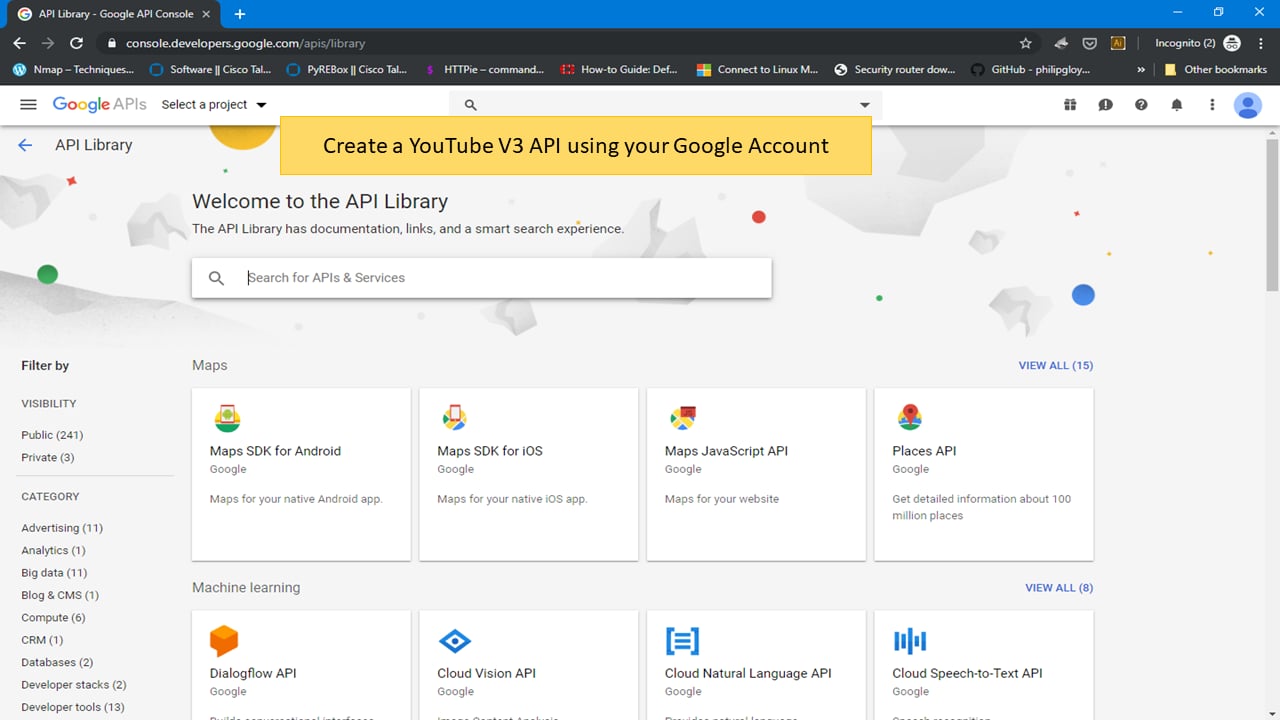Filter by Public (241) visibility
Screen dimensions: 1280x720
pos(52,435)
